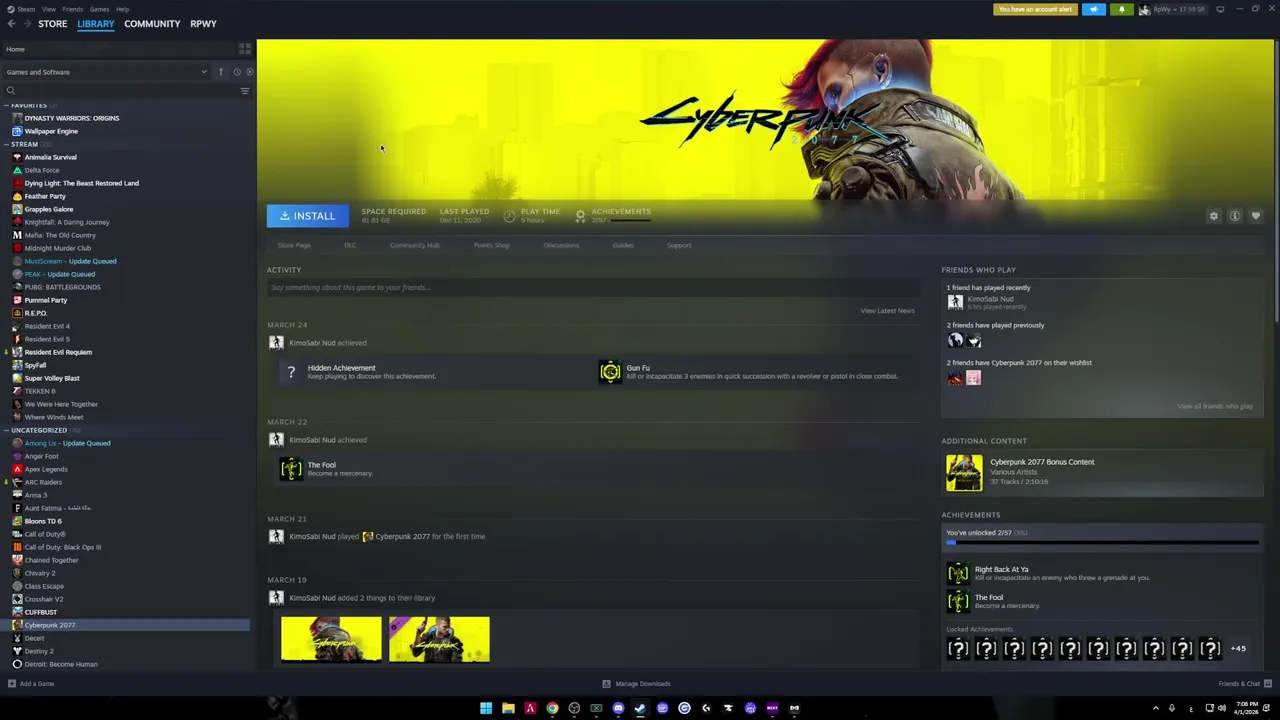Open the LIBRARY tab
Image resolution: width=1280 pixels, height=720 pixels.
(x=96, y=23)
